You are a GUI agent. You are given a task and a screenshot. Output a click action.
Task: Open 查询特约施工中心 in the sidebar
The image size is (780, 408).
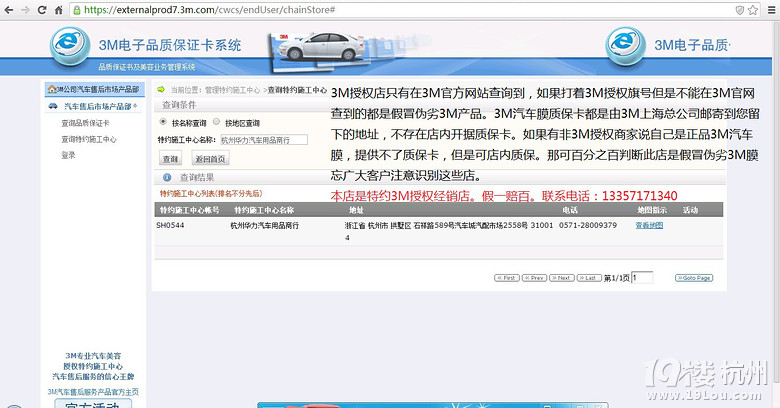tap(89, 139)
